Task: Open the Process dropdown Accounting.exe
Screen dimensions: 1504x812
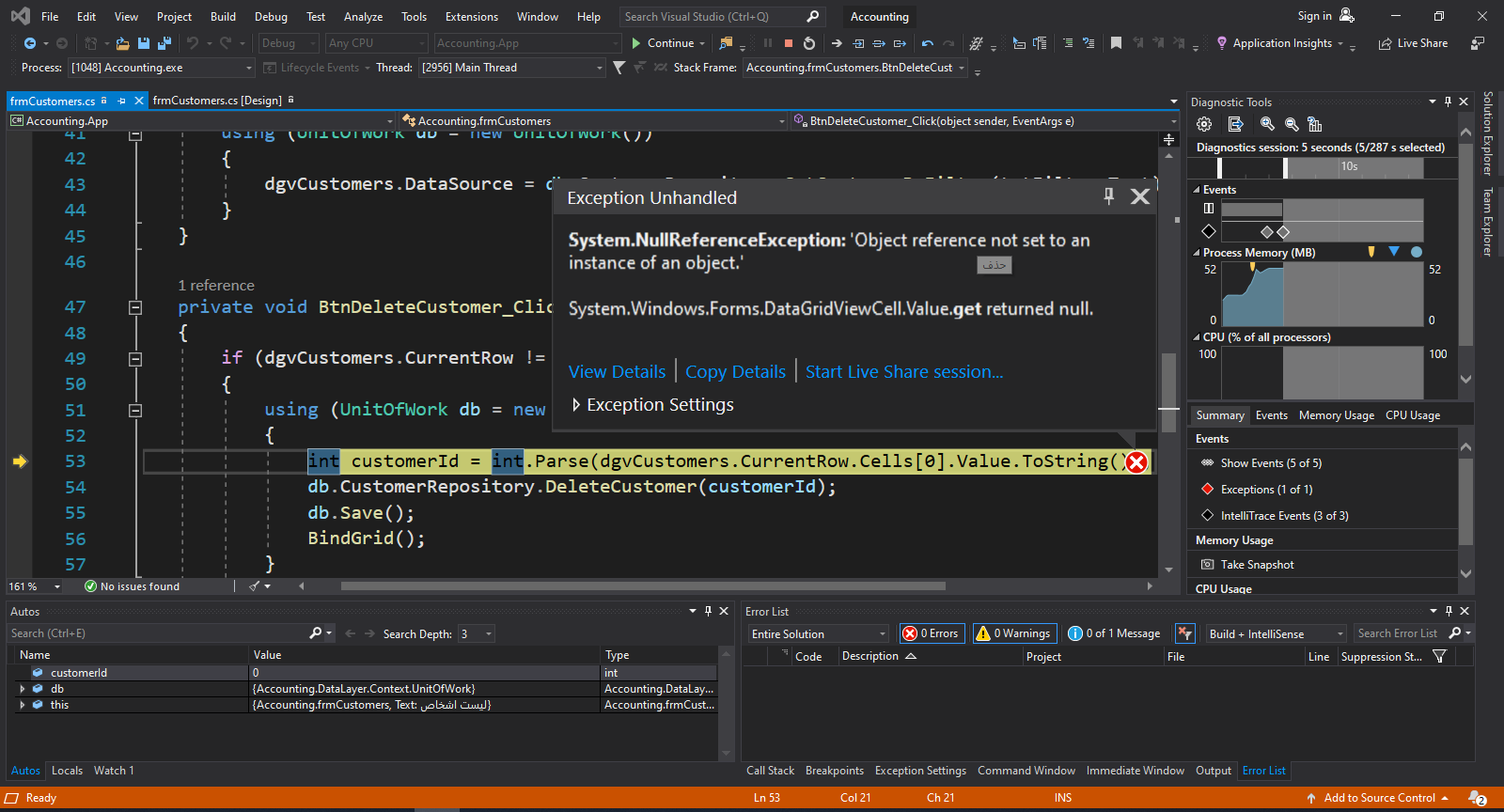Action: tap(162, 68)
